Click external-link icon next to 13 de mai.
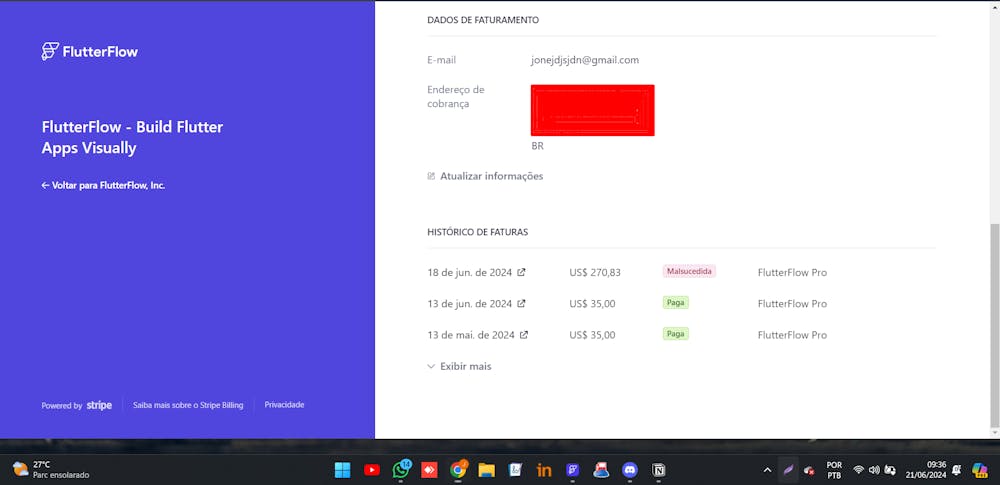Screen dimensions: 1000x485 pyautogui.click(x=524, y=334)
